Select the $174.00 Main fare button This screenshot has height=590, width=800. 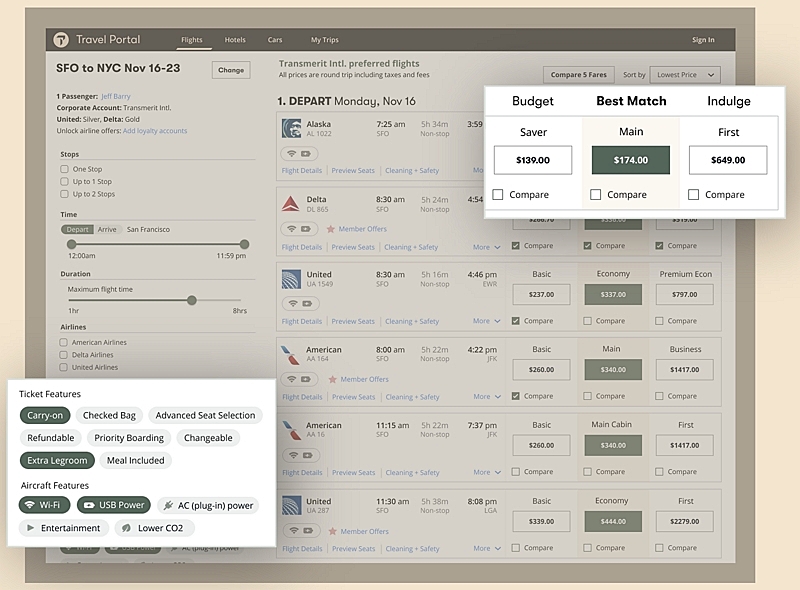click(x=631, y=160)
